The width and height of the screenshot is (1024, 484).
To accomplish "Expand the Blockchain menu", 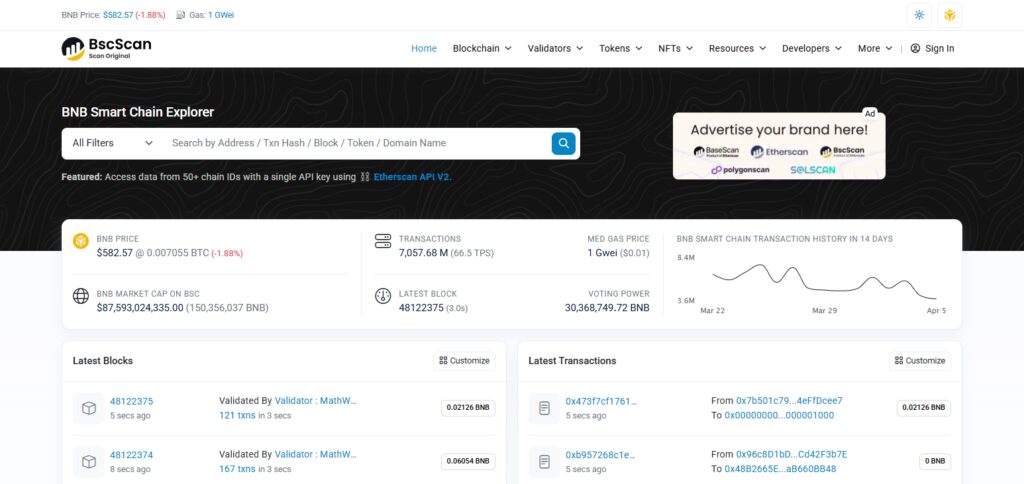I will tap(482, 48).
